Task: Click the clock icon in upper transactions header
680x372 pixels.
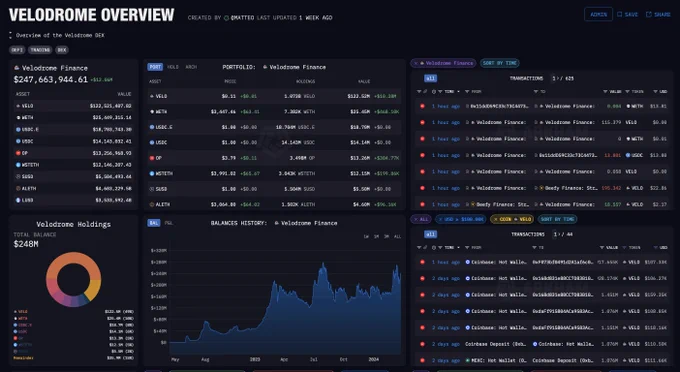Action: click(434, 92)
